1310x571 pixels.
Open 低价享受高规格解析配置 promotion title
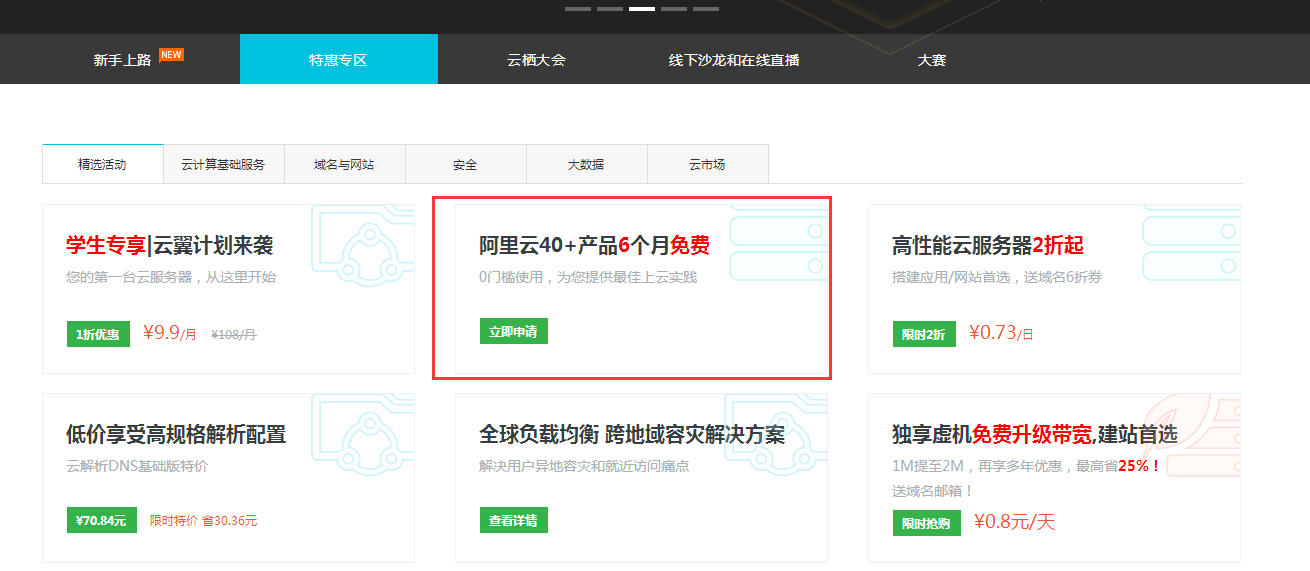click(x=176, y=434)
